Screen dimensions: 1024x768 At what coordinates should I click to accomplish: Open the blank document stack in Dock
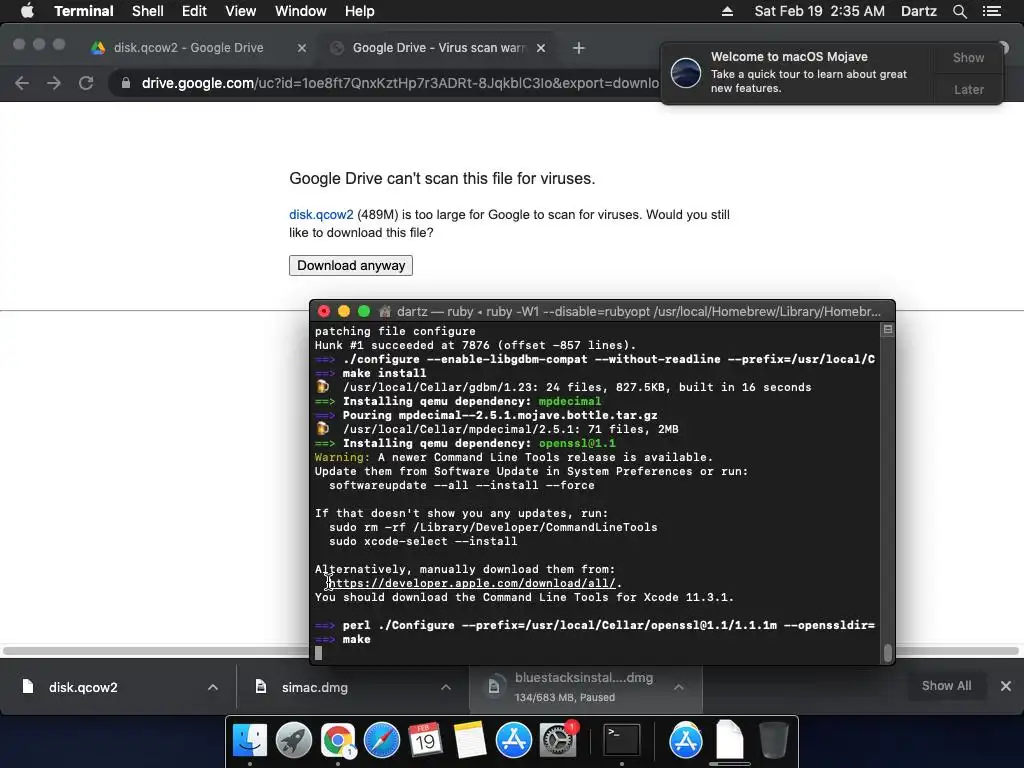729,741
